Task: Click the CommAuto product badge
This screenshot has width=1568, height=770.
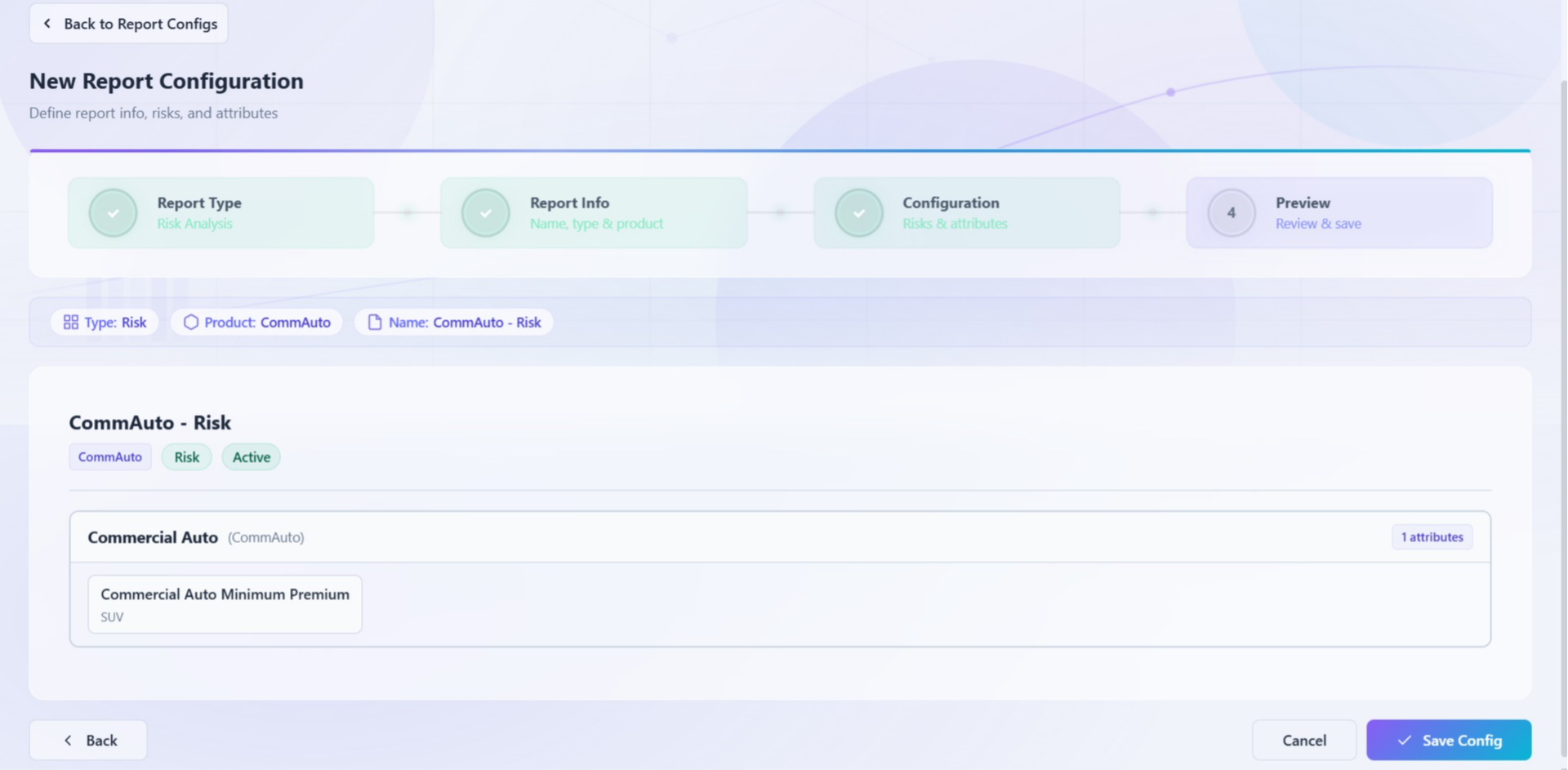Action: [x=110, y=457]
